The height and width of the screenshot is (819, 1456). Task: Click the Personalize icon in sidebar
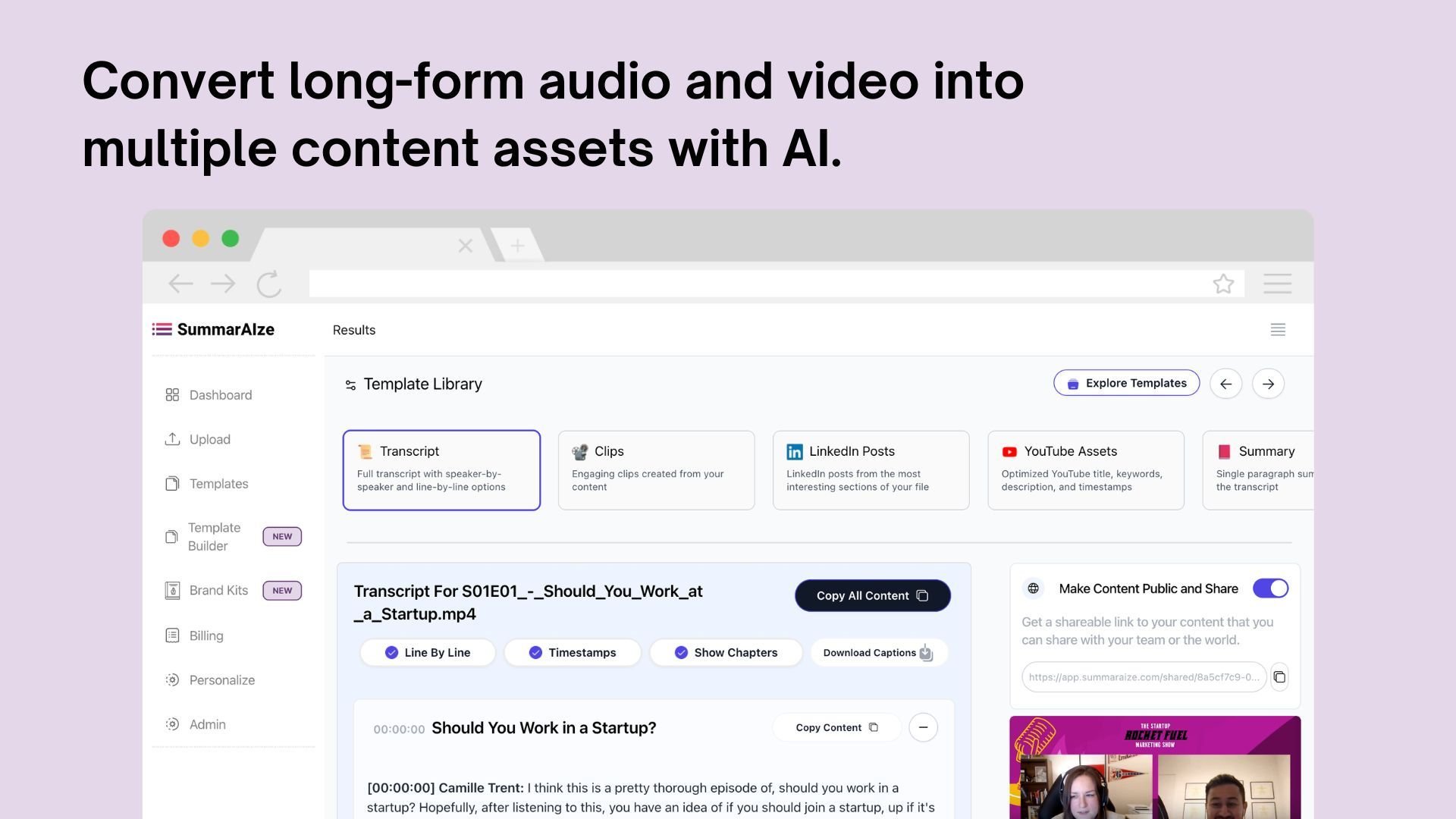tap(173, 679)
